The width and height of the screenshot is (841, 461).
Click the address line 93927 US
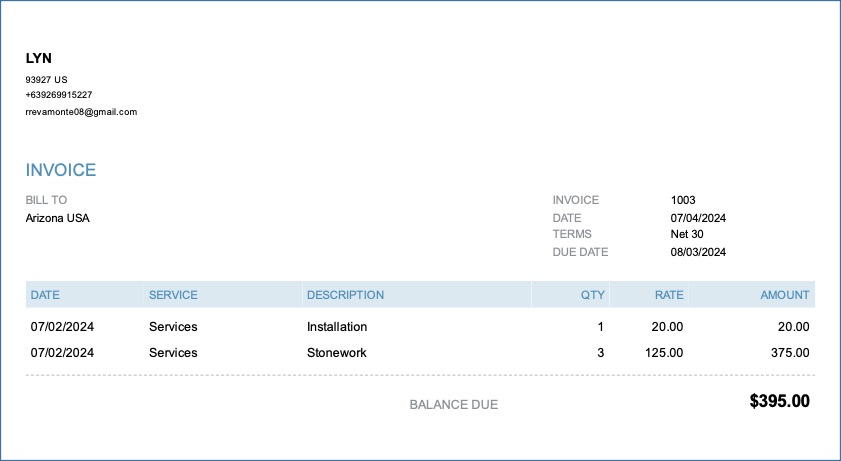[x=47, y=79]
